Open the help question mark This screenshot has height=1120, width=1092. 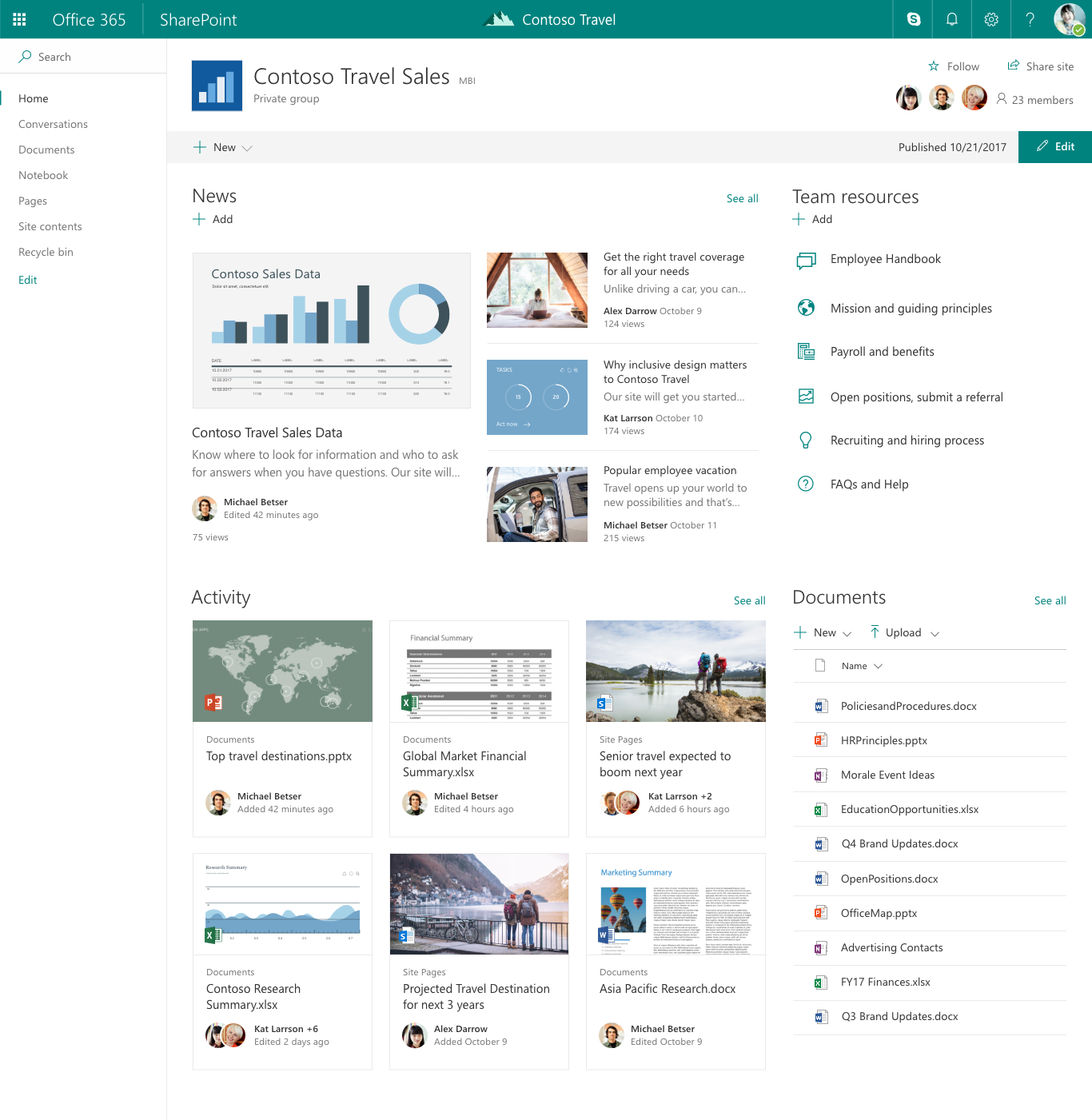pos(1030,19)
